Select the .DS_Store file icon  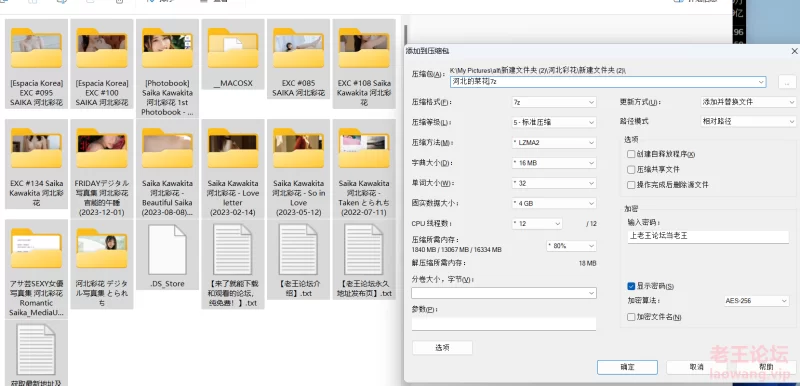point(167,250)
